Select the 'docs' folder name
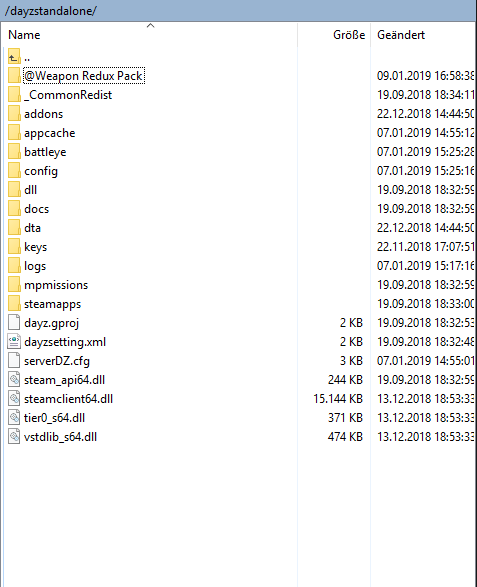 [x=36, y=209]
